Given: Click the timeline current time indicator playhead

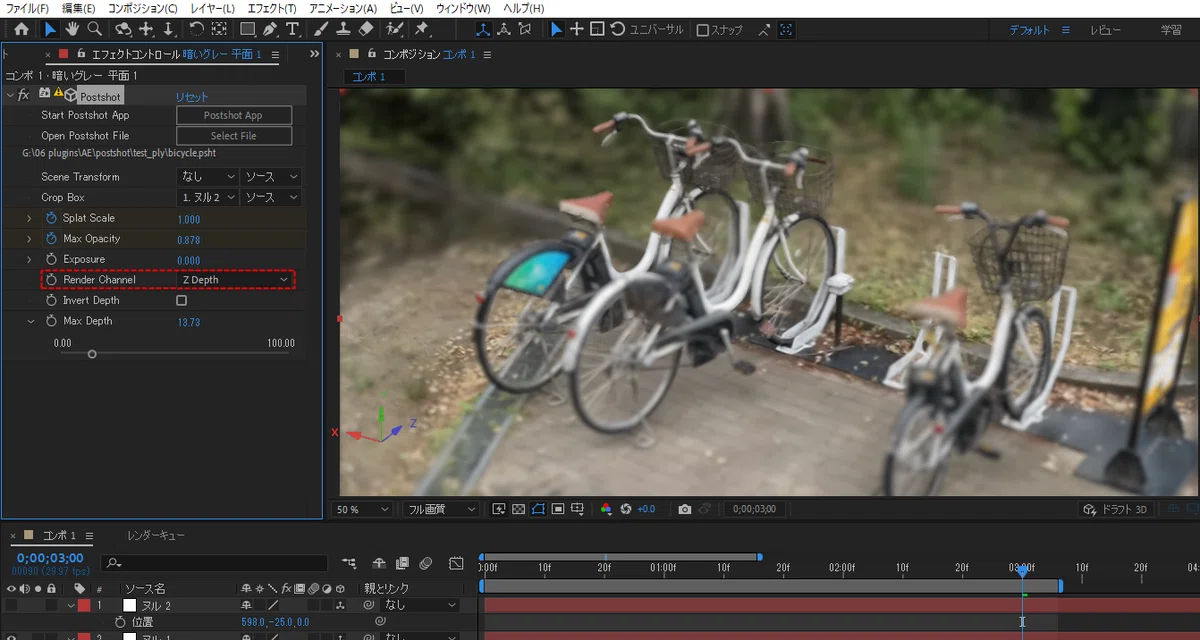Looking at the screenshot, I should [x=1022, y=570].
